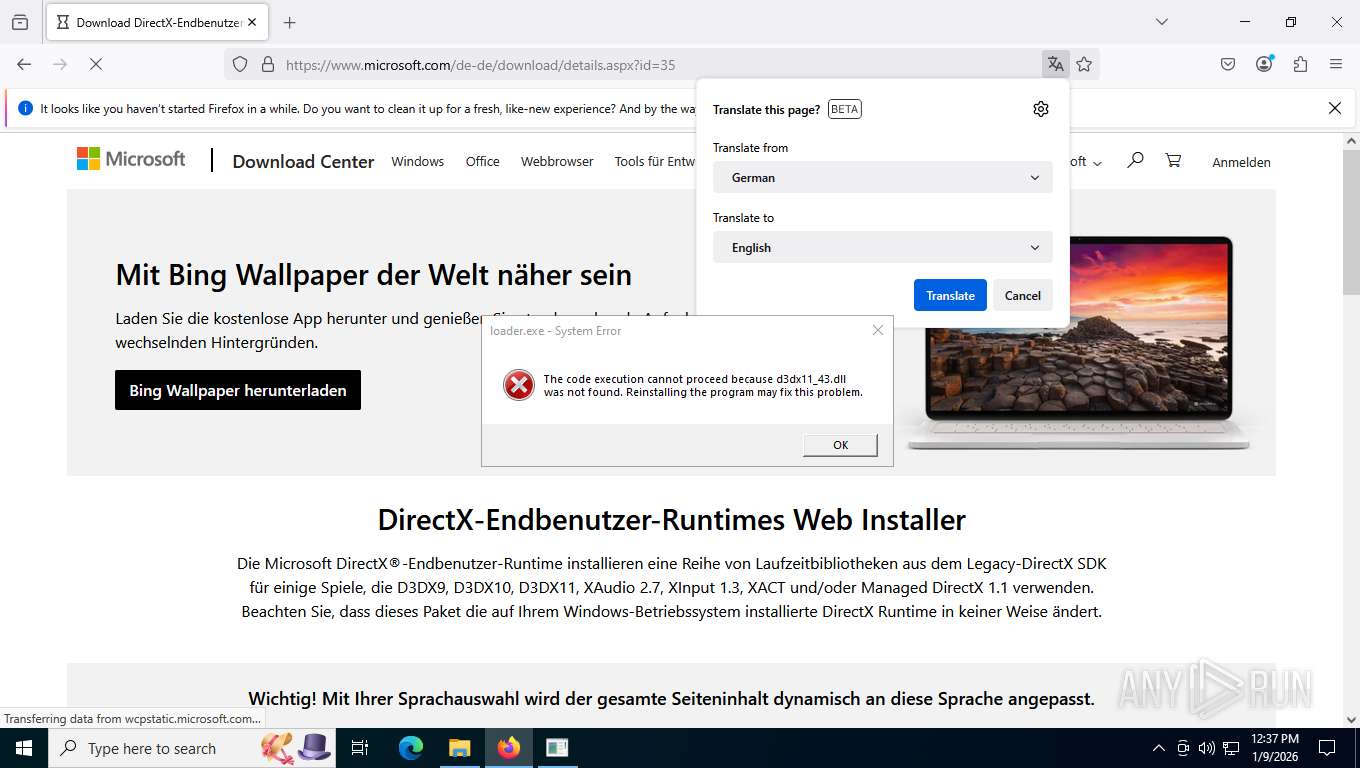
Task: Expand Translate to English dropdown
Action: pos(882,247)
